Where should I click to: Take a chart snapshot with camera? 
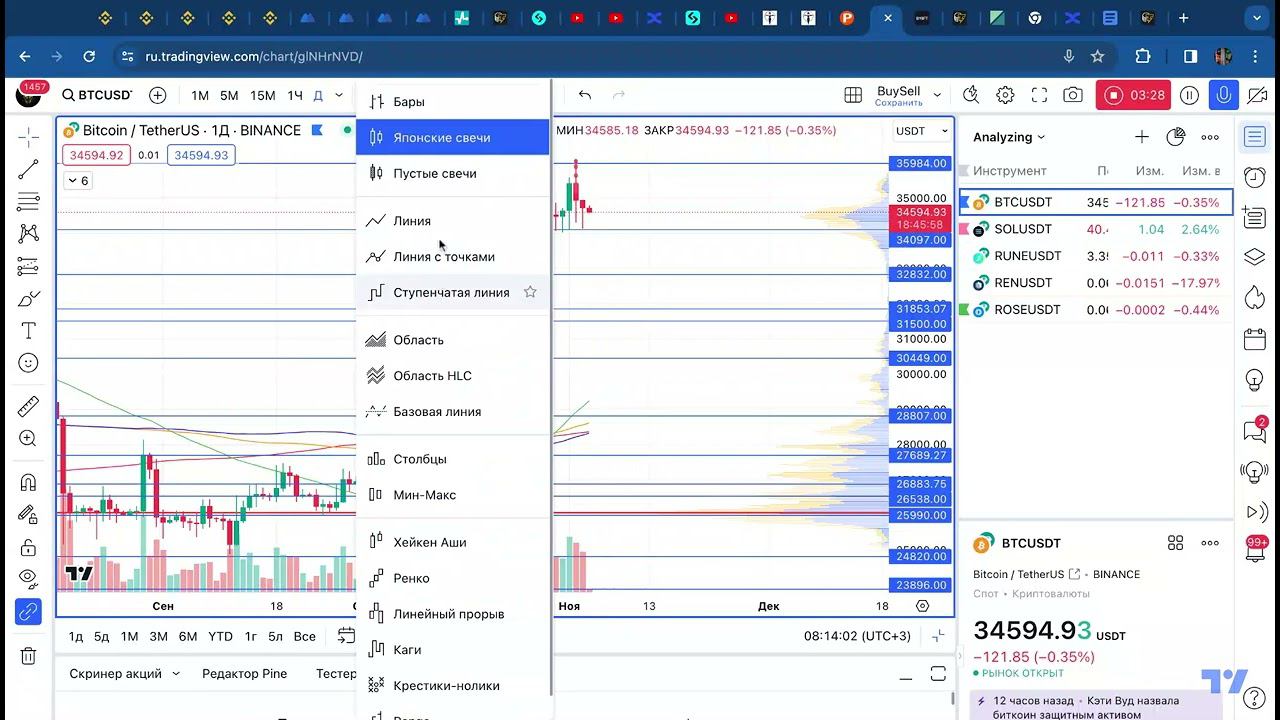[1073, 95]
